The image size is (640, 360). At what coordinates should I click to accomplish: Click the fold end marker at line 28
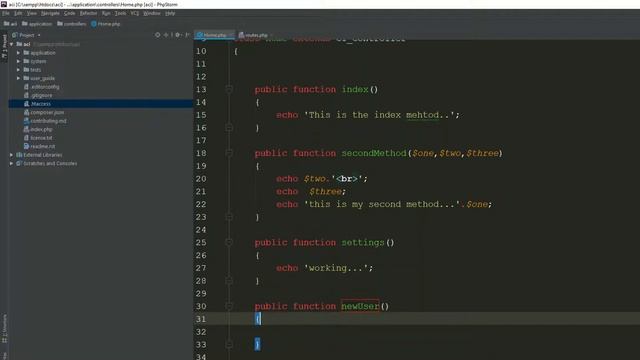coord(229,281)
